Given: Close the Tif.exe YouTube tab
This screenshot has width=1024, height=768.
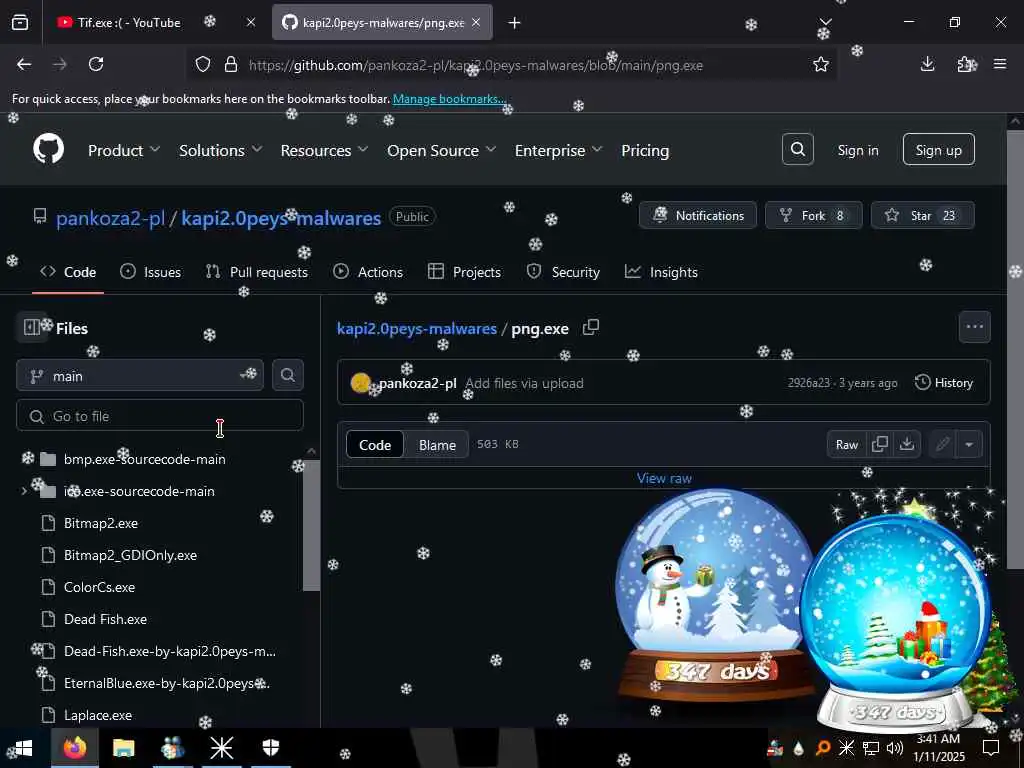Looking at the screenshot, I should pos(251,22).
